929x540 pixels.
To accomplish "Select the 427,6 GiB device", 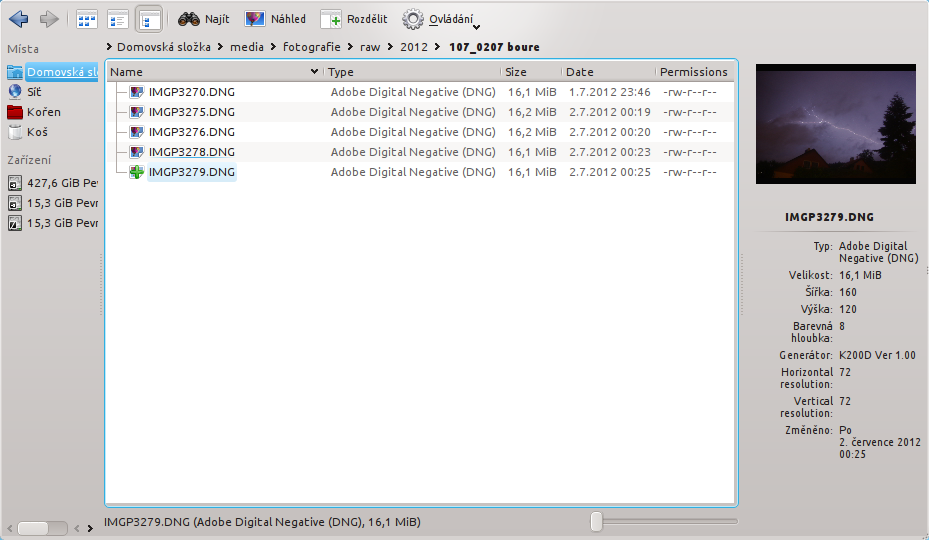I will tap(55, 183).
